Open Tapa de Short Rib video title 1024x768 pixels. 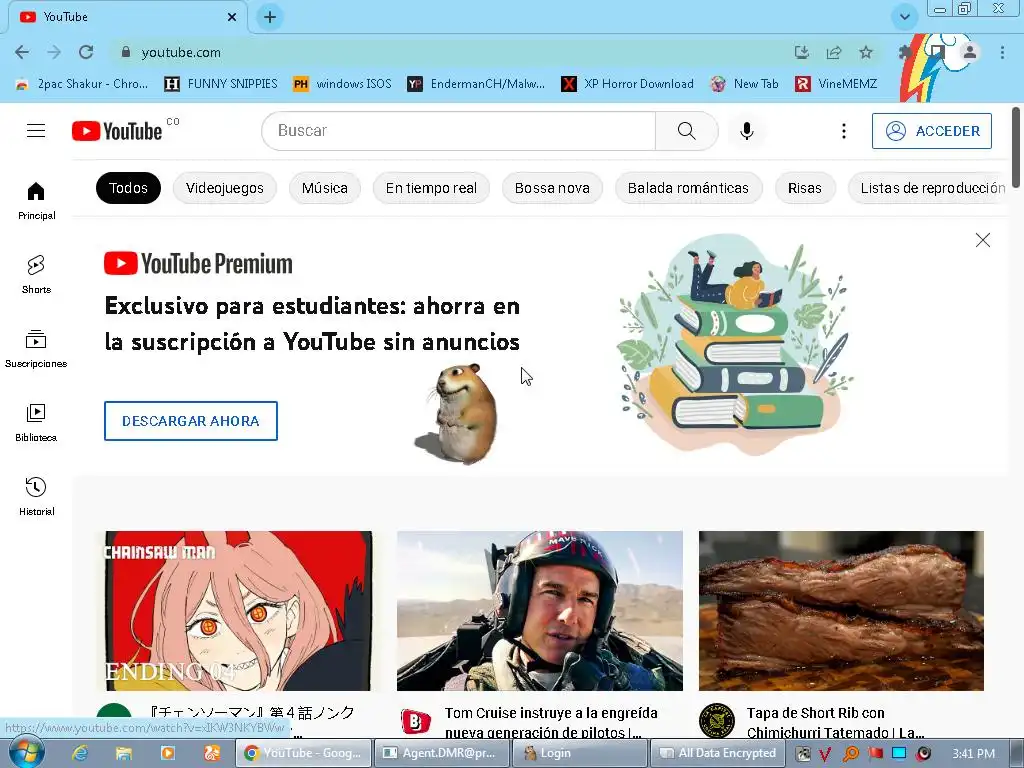pyautogui.click(x=835, y=722)
